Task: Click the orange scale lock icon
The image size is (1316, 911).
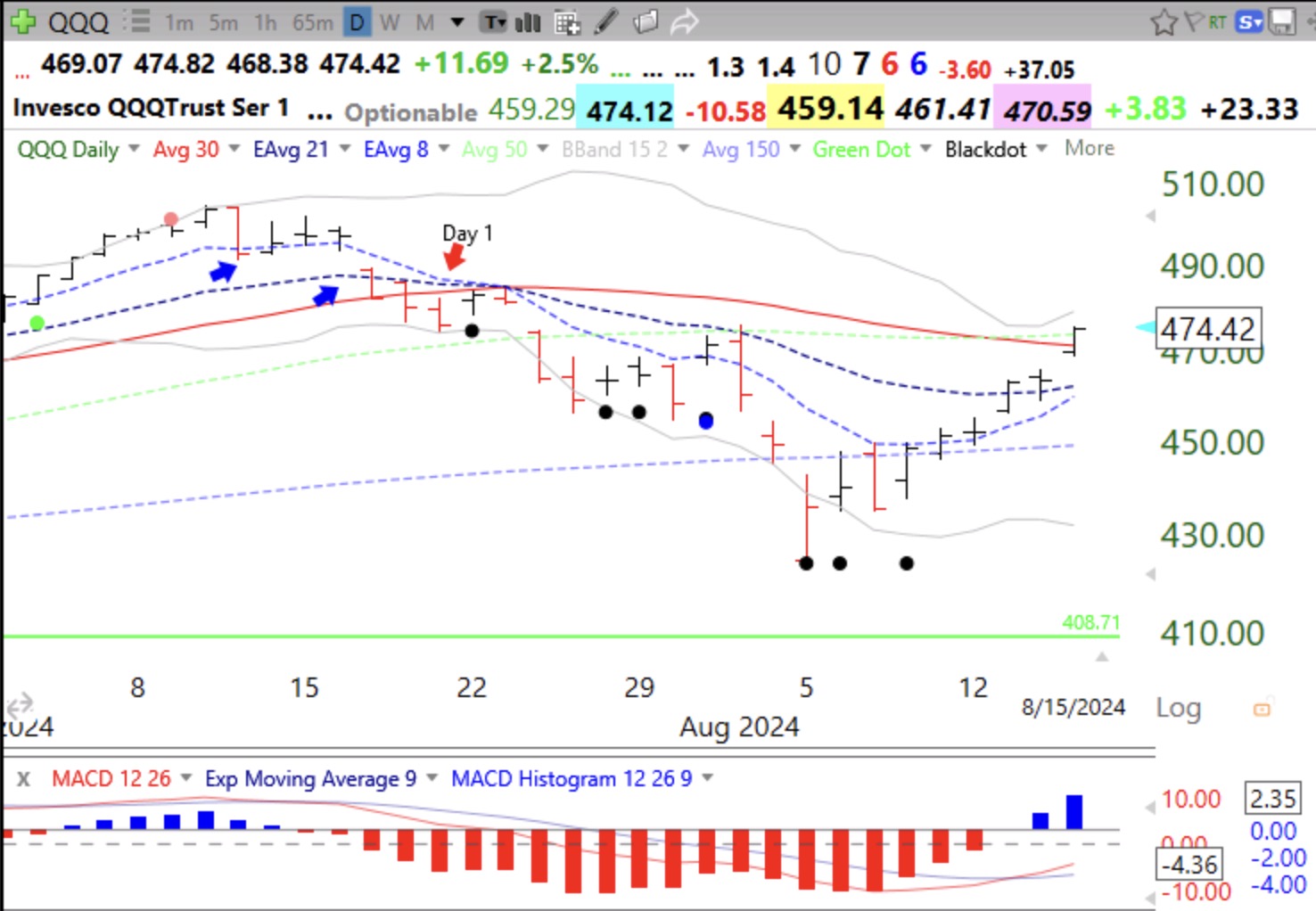Action: pos(1262,709)
